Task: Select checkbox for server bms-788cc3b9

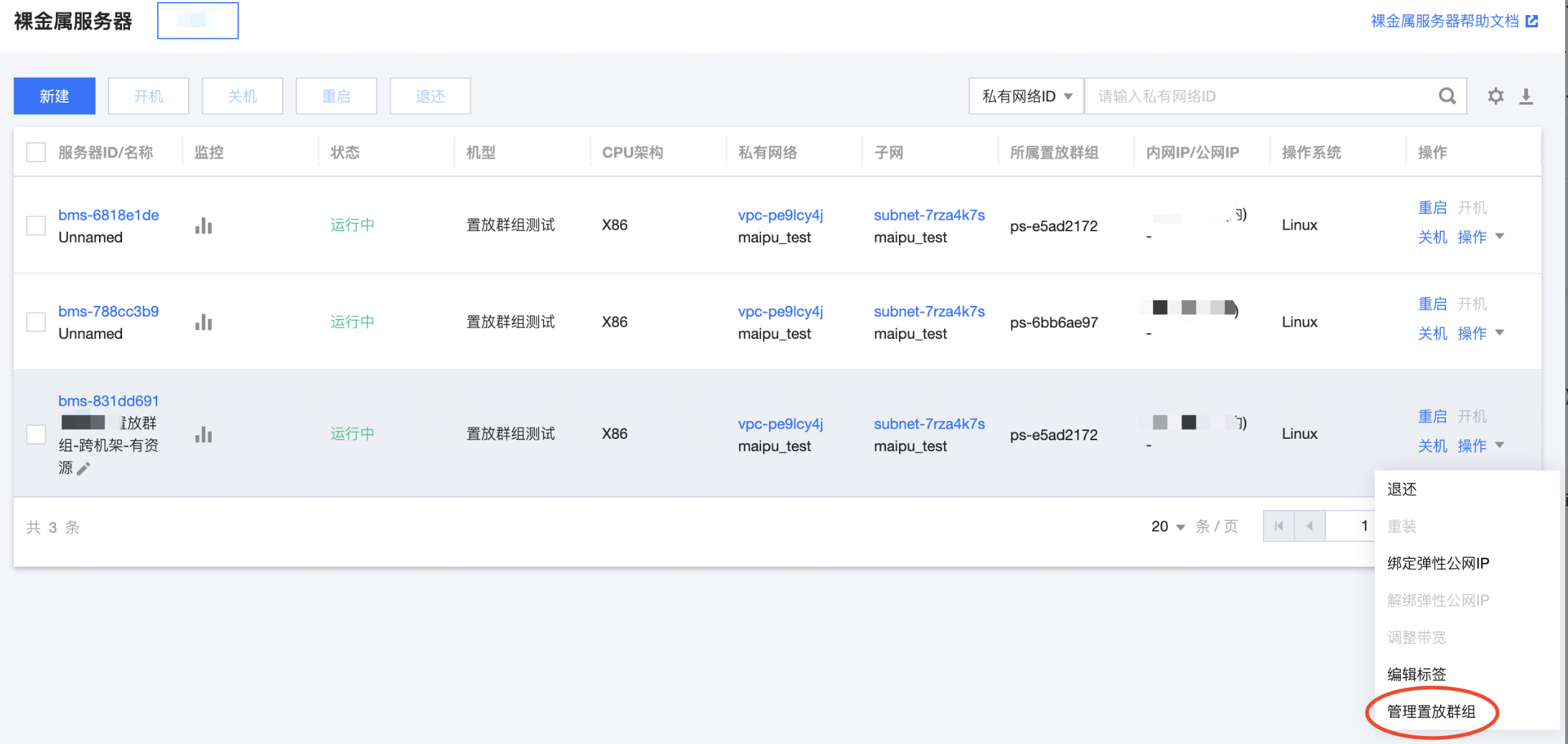Action: coord(36,322)
